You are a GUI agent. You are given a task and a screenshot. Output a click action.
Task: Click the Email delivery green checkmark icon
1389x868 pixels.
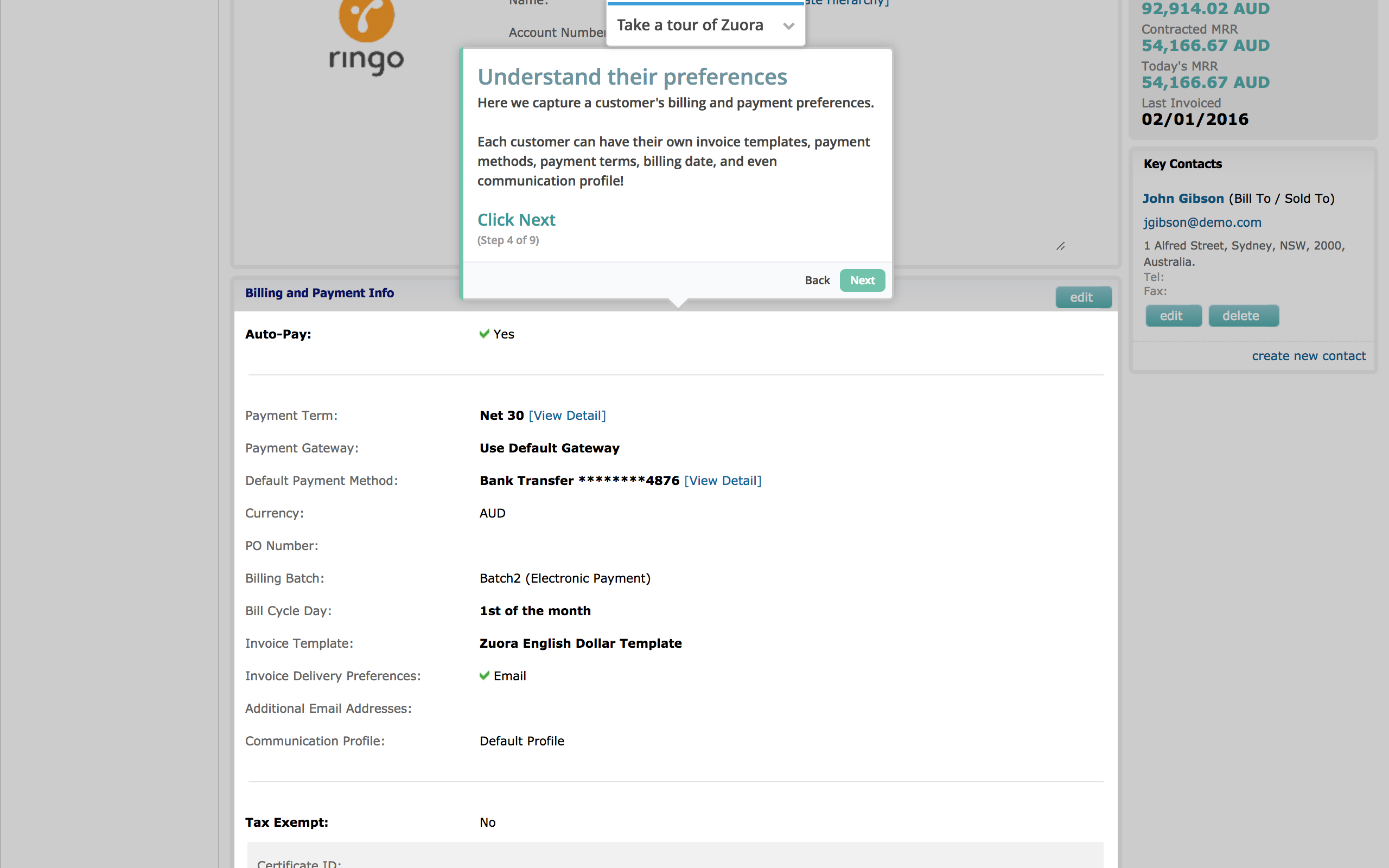point(485,676)
